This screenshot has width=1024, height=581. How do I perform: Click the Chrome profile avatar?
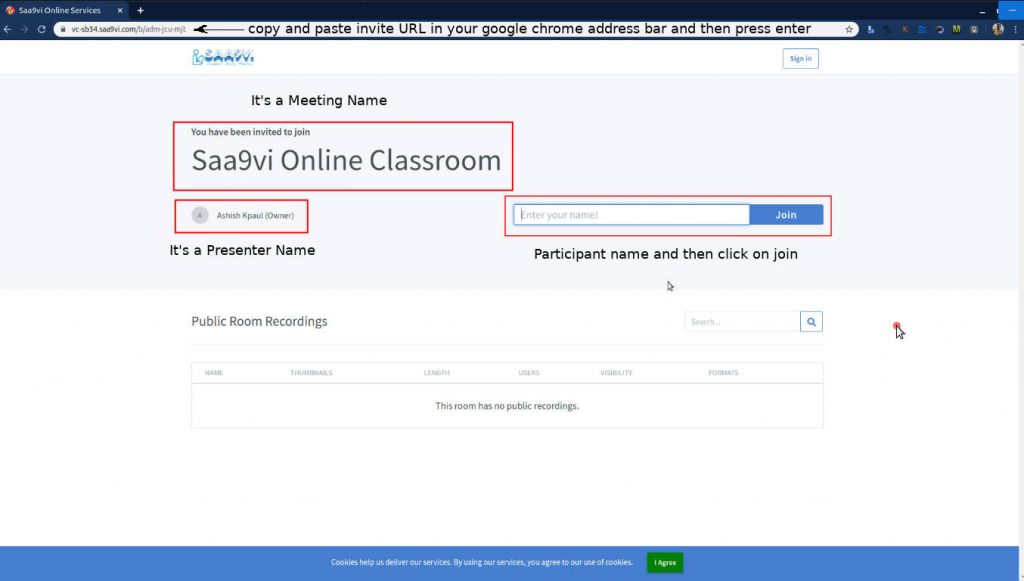997,30
